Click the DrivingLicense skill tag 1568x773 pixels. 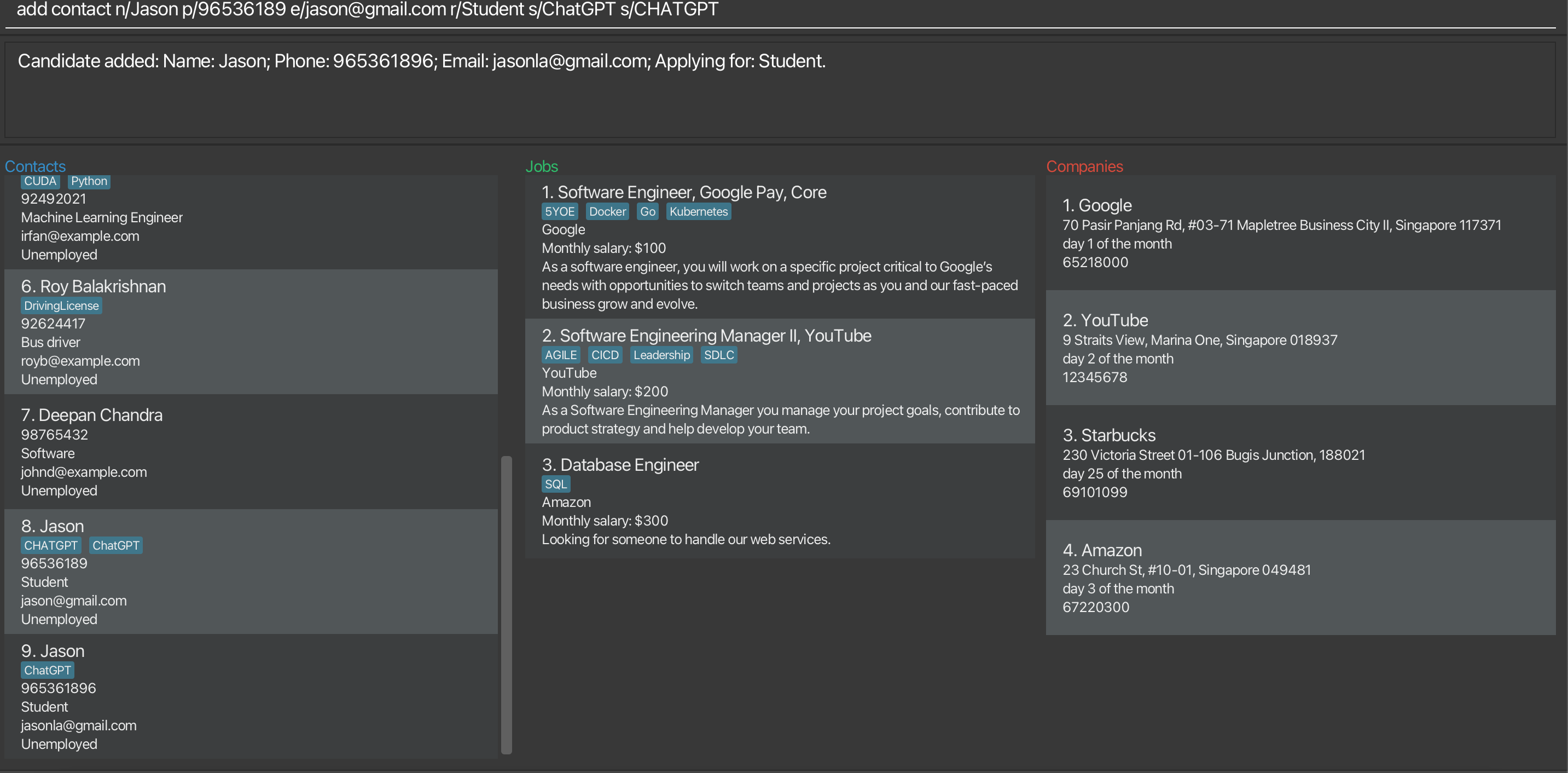click(x=61, y=306)
